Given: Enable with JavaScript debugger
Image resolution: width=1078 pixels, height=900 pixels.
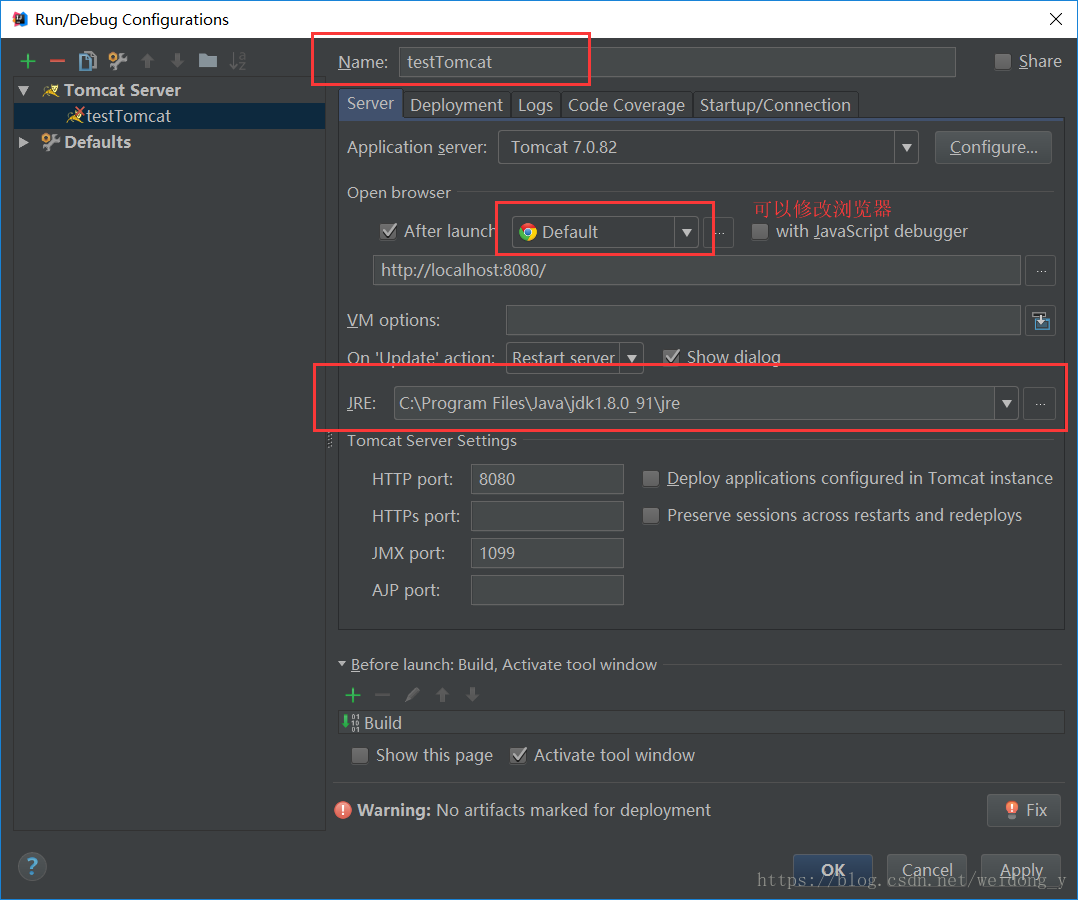Looking at the screenshot, I should point(760,232).
